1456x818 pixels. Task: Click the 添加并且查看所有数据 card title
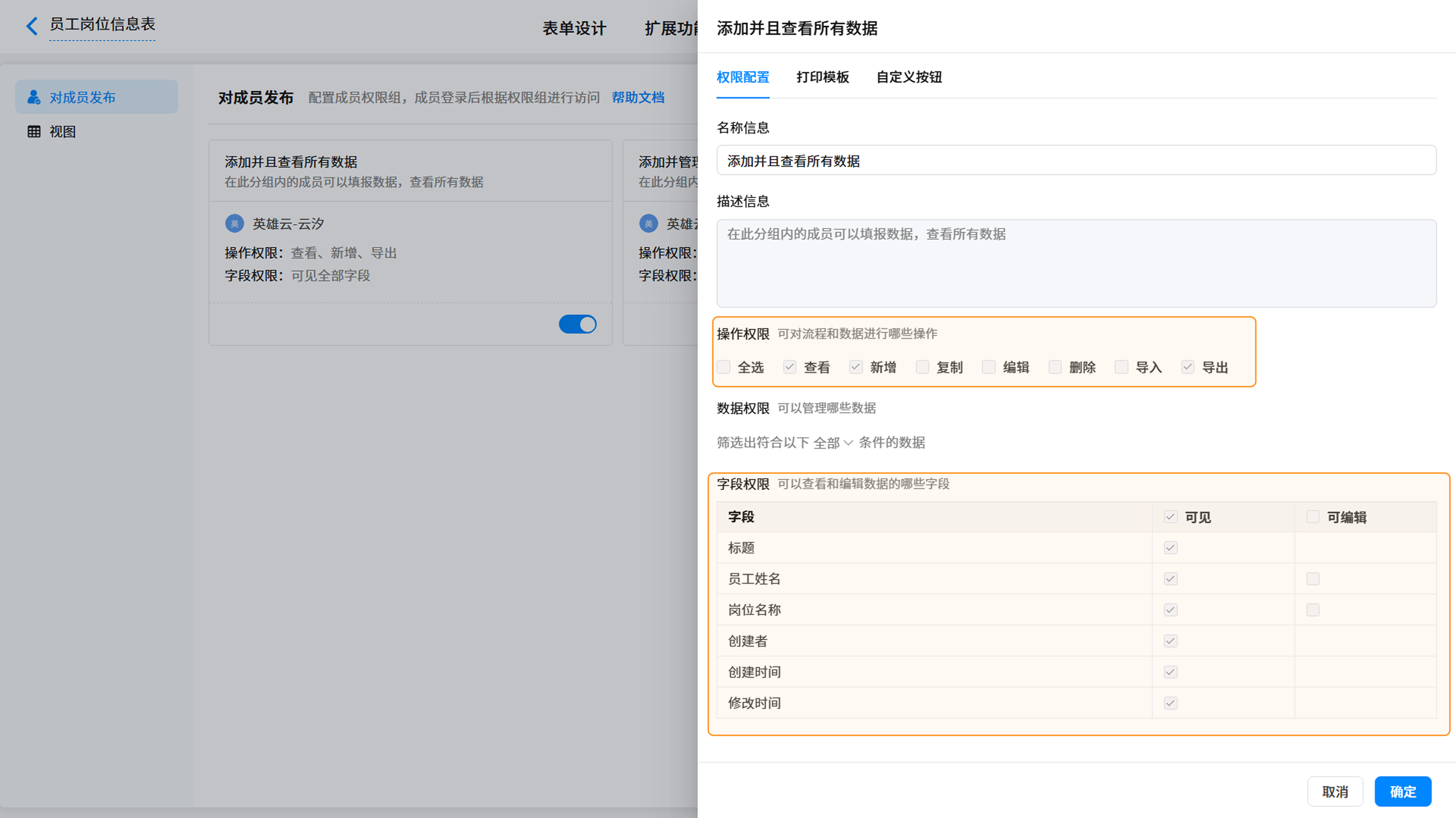pos(290,162)
